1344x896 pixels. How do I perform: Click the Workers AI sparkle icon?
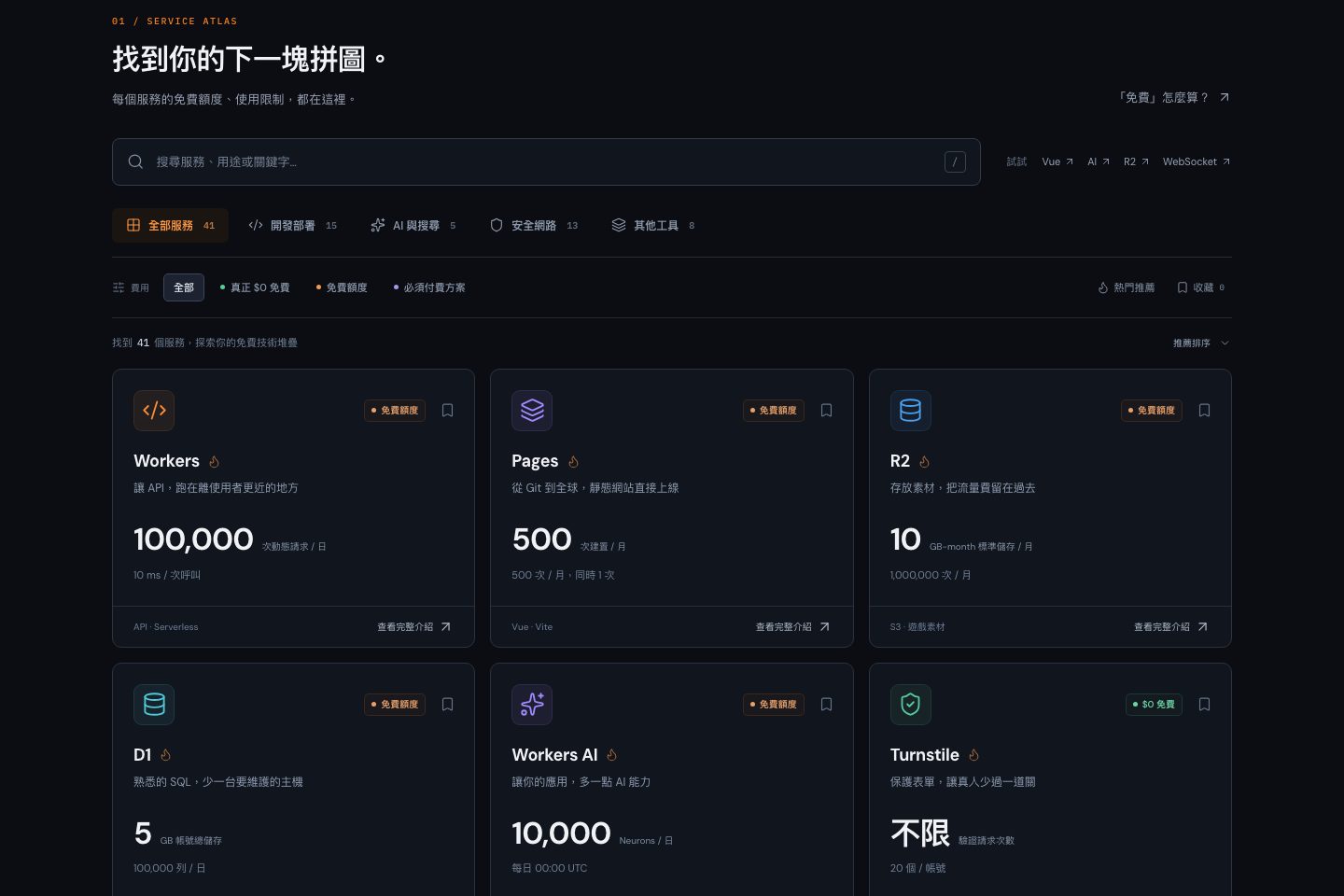(532, 704)
